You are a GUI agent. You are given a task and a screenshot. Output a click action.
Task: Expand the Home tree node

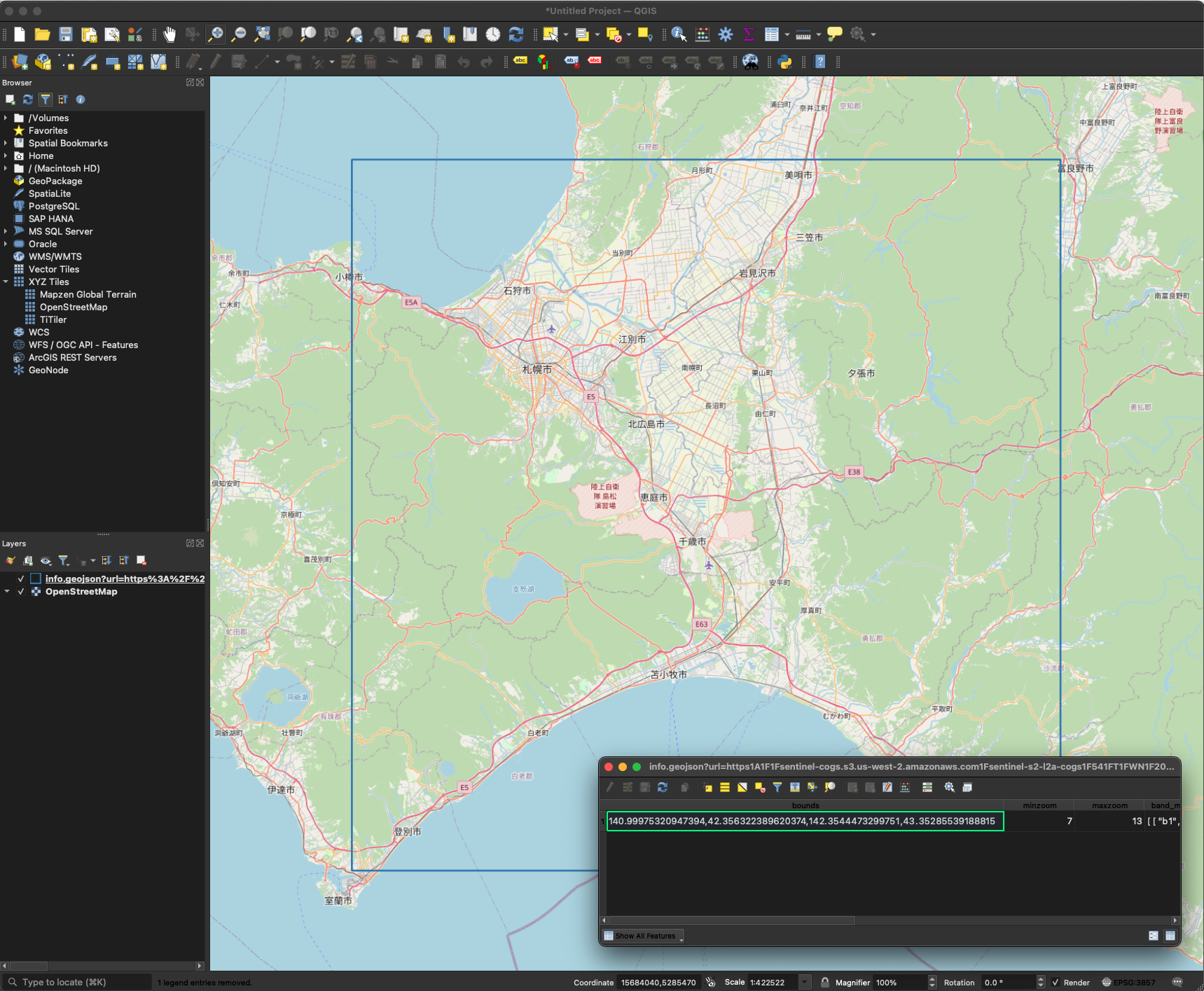(x=6, y=155)
